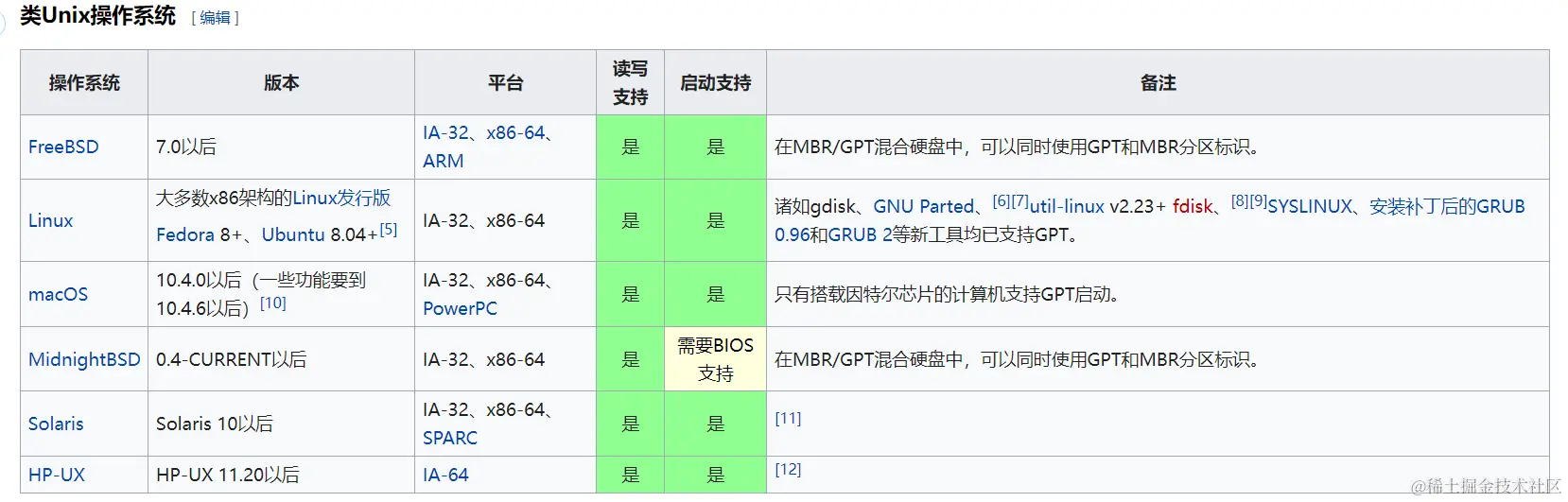Open the macOS link

click(x=58, y=294)
